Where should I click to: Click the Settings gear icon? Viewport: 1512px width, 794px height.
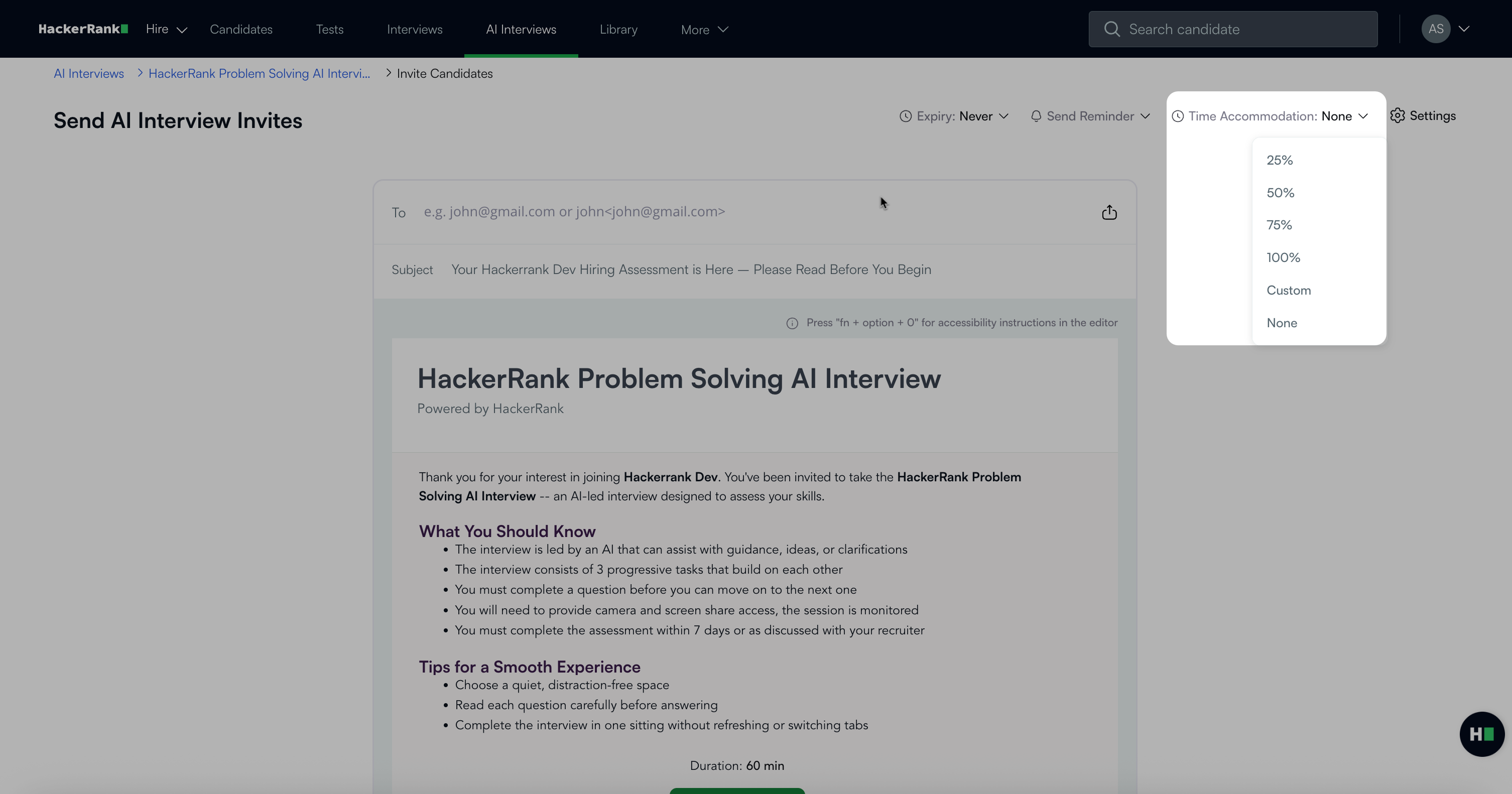[1398, 115]
